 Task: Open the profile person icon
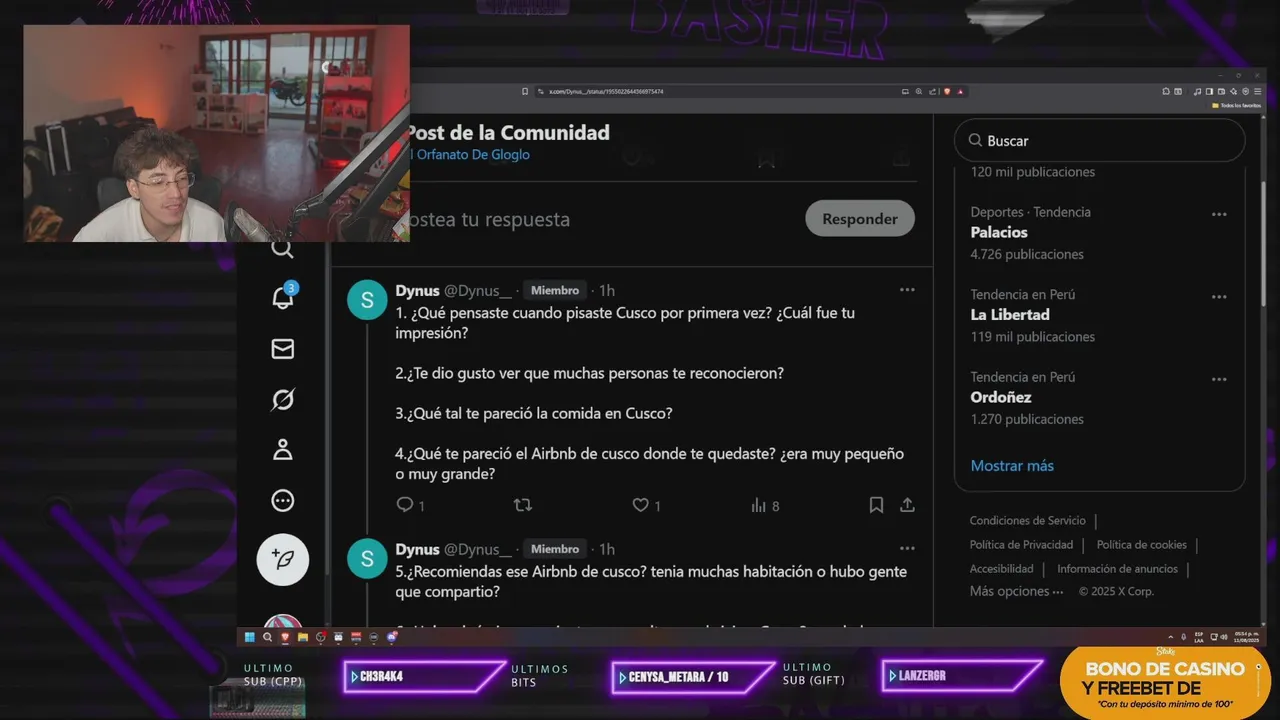(x=283, y=450)
